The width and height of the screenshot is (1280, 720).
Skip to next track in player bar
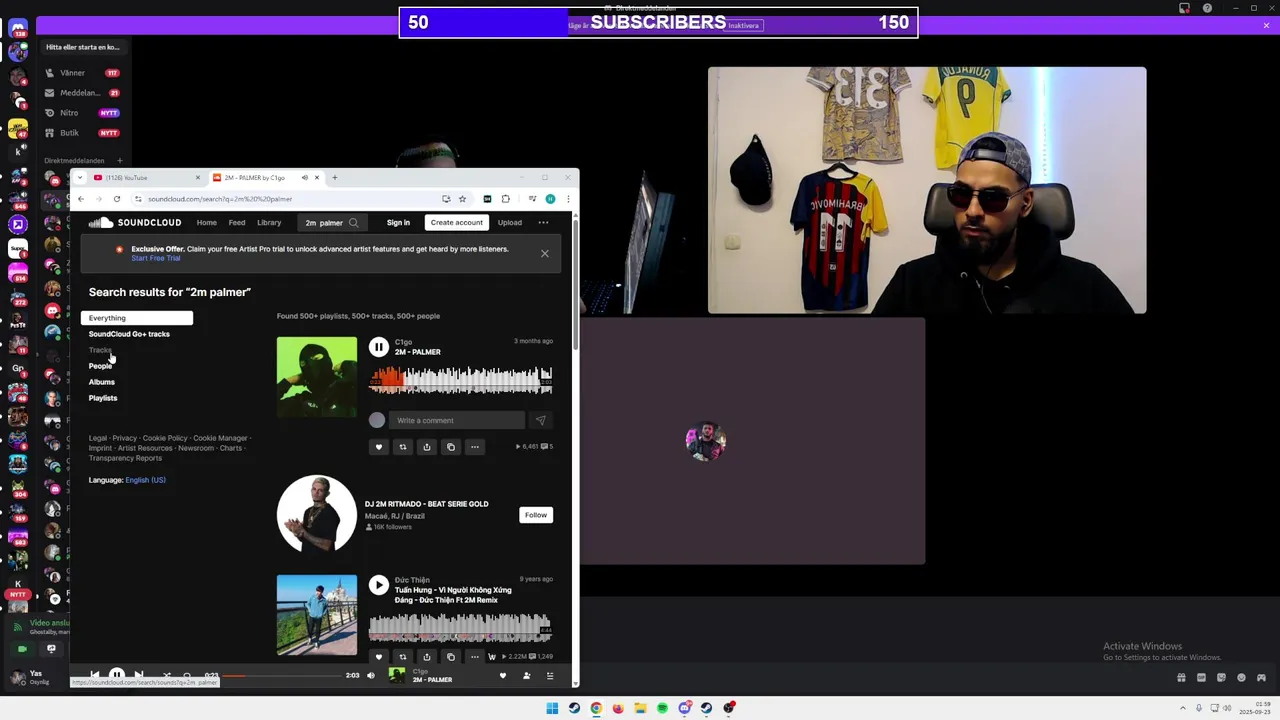pos(139,676)
